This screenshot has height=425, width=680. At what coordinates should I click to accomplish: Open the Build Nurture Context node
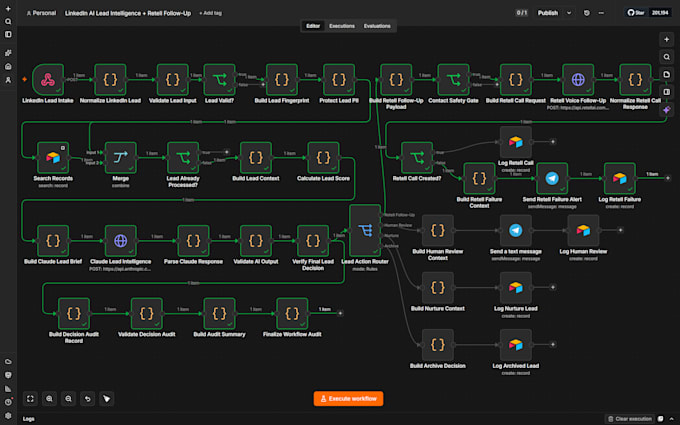point(438,288)
